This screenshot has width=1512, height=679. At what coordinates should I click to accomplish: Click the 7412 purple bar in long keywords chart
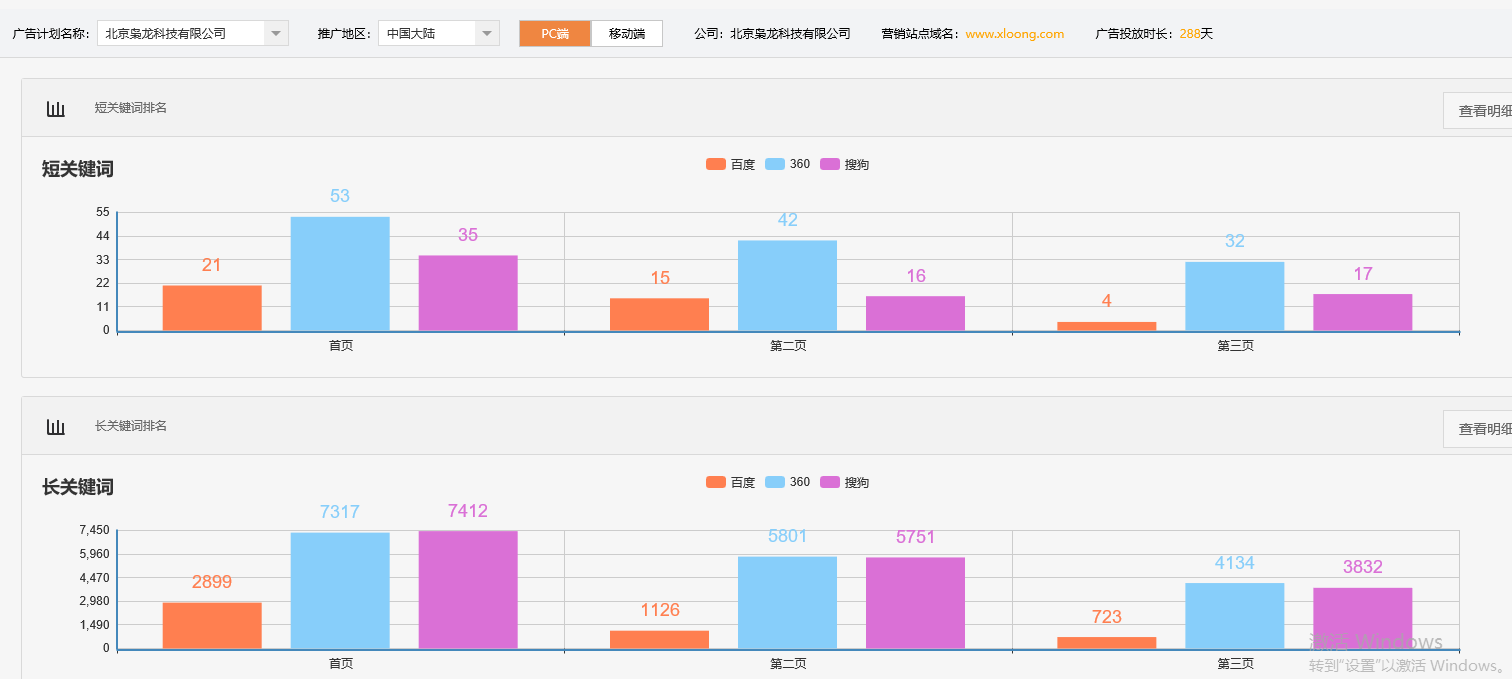click(x=466, y=590)
